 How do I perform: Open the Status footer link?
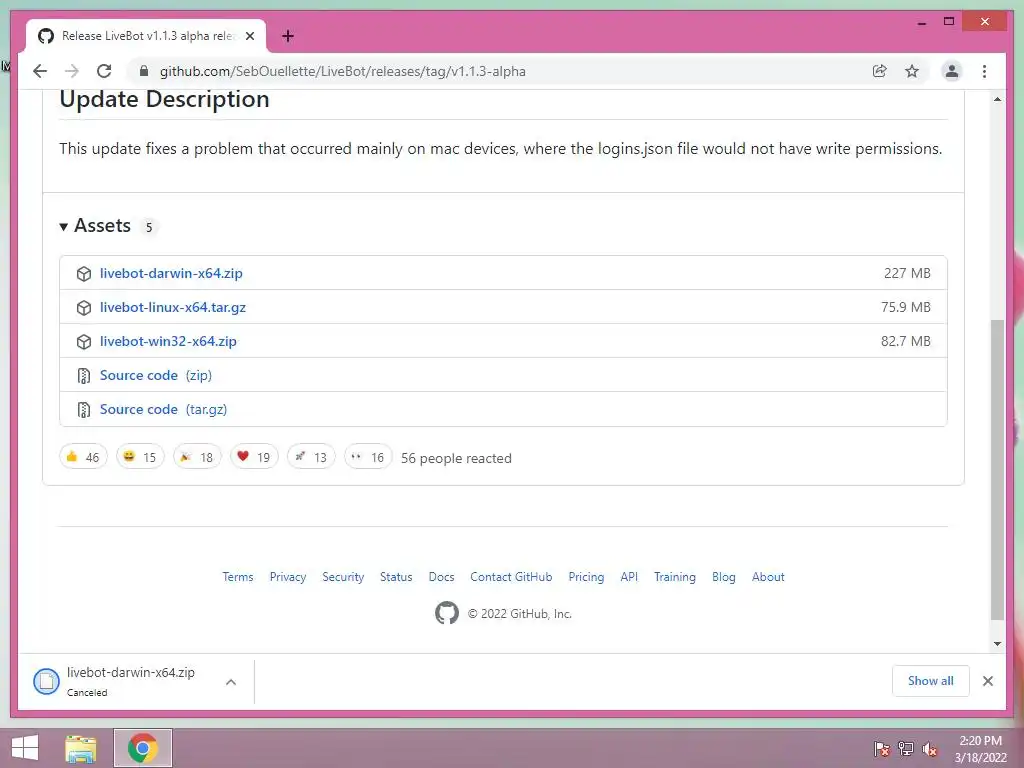click(x=396, y=577)
